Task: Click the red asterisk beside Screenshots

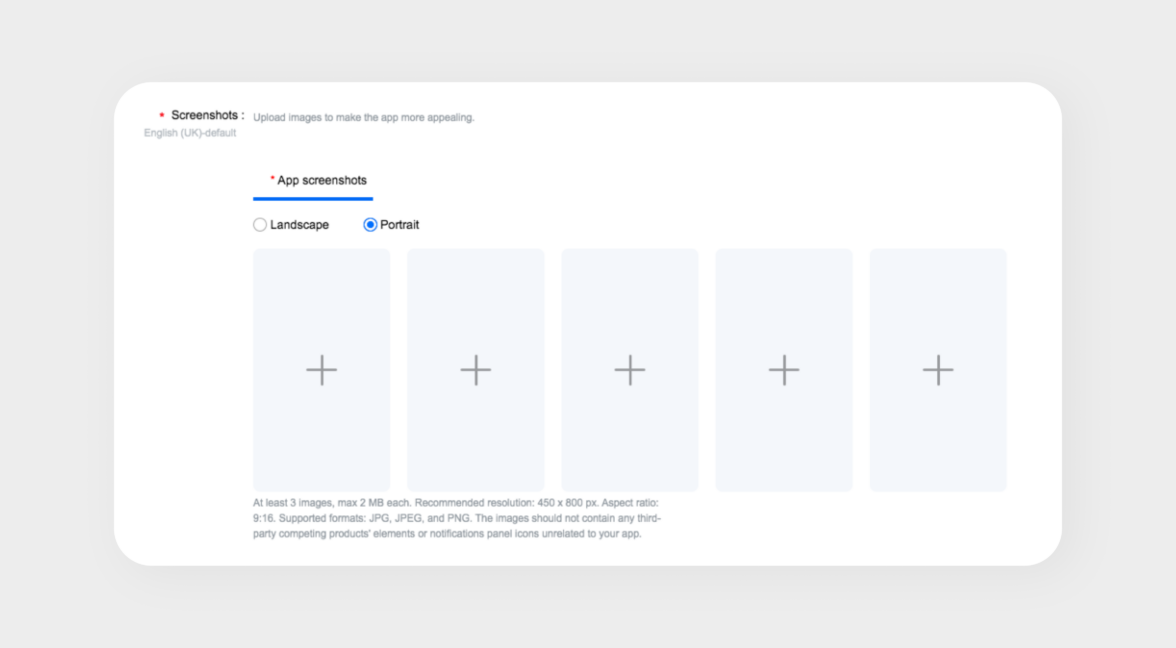Action: click(161, 115)
